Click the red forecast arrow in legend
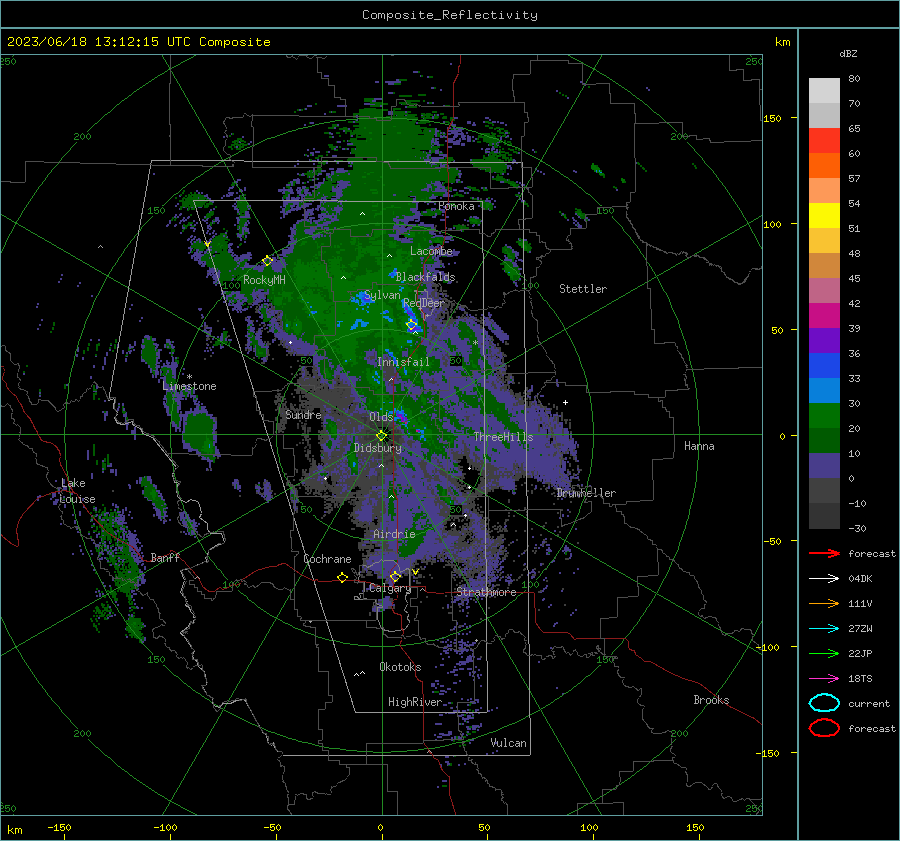 [x=824, y=553]
